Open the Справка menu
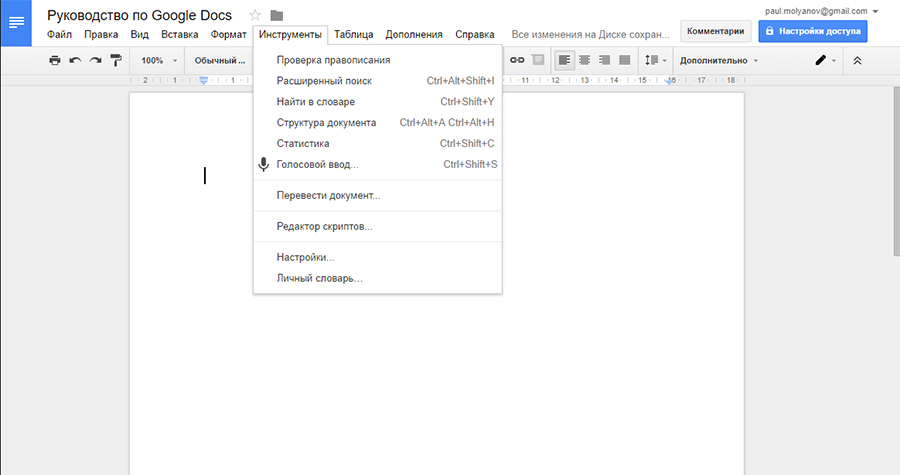The height and width of the screenshot is (475, 900). point(475,34)
